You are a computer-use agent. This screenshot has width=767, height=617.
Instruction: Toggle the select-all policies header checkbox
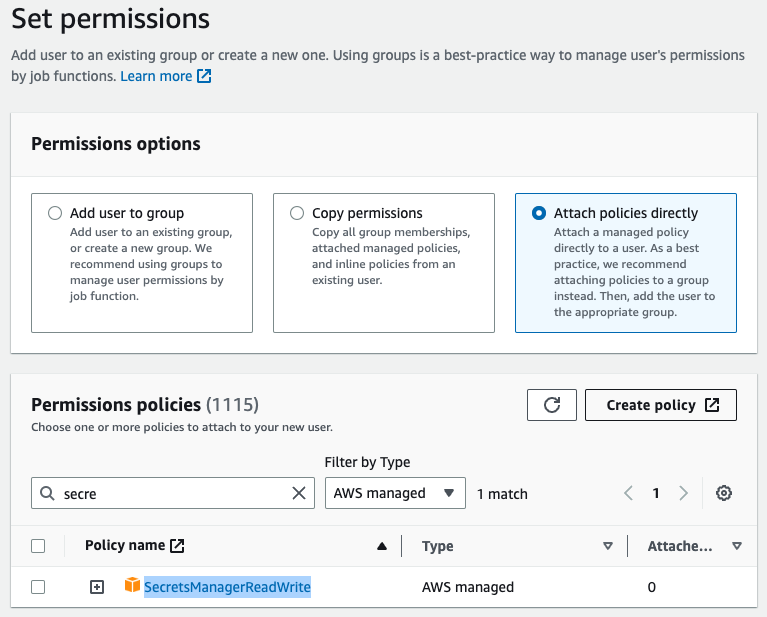tap(38, 546)
